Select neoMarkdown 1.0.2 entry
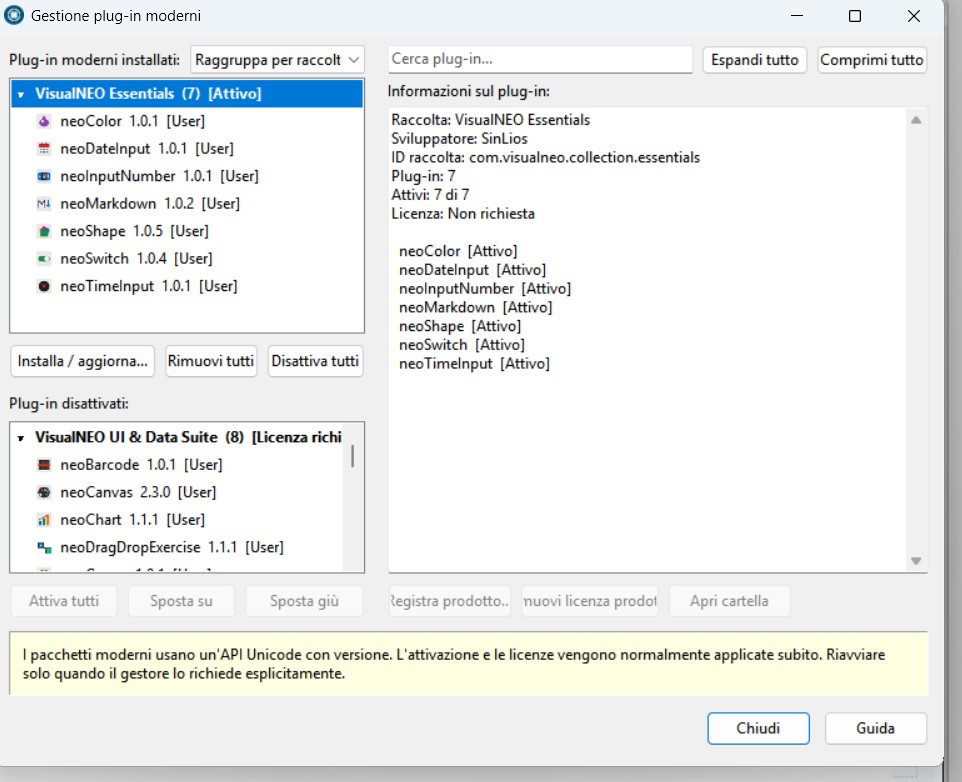This screenshot has width=962, height=782. point(150,204)
